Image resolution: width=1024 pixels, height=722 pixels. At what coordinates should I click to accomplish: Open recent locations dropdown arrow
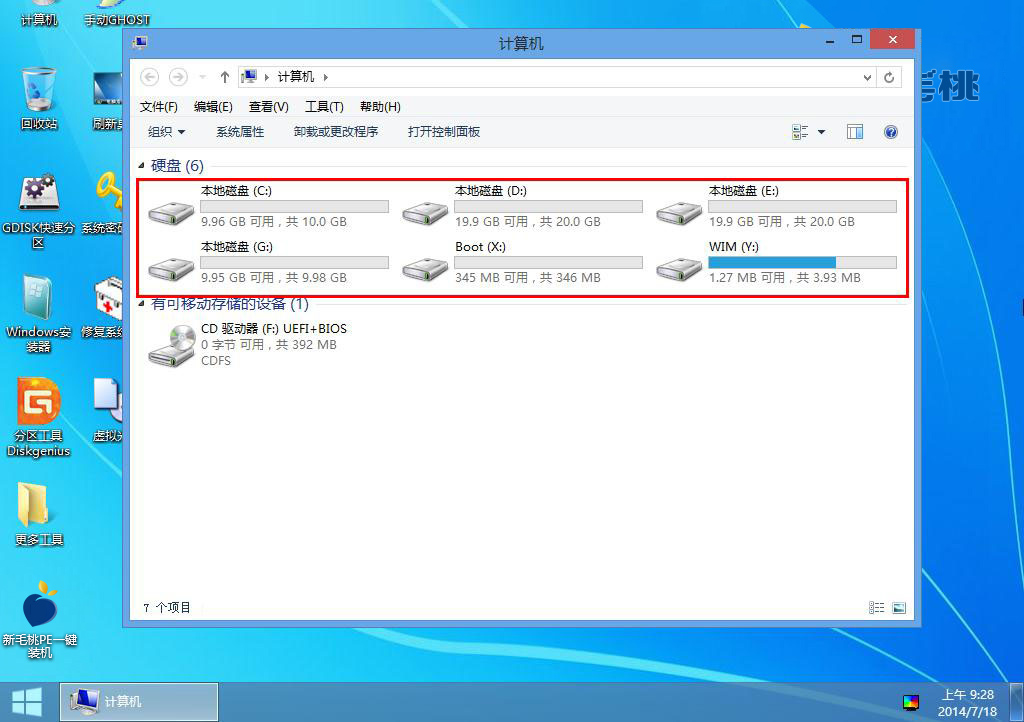coord(202,77)
